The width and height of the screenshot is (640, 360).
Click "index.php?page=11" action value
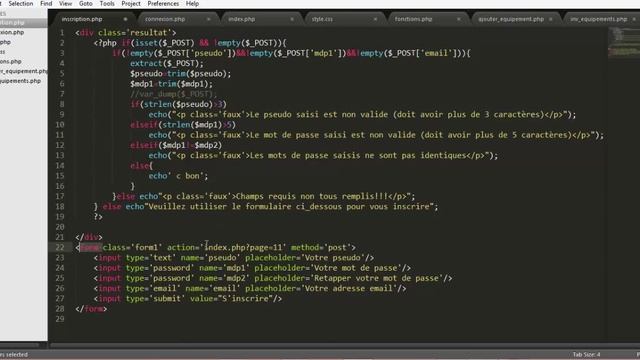click(x=243, y=247)
